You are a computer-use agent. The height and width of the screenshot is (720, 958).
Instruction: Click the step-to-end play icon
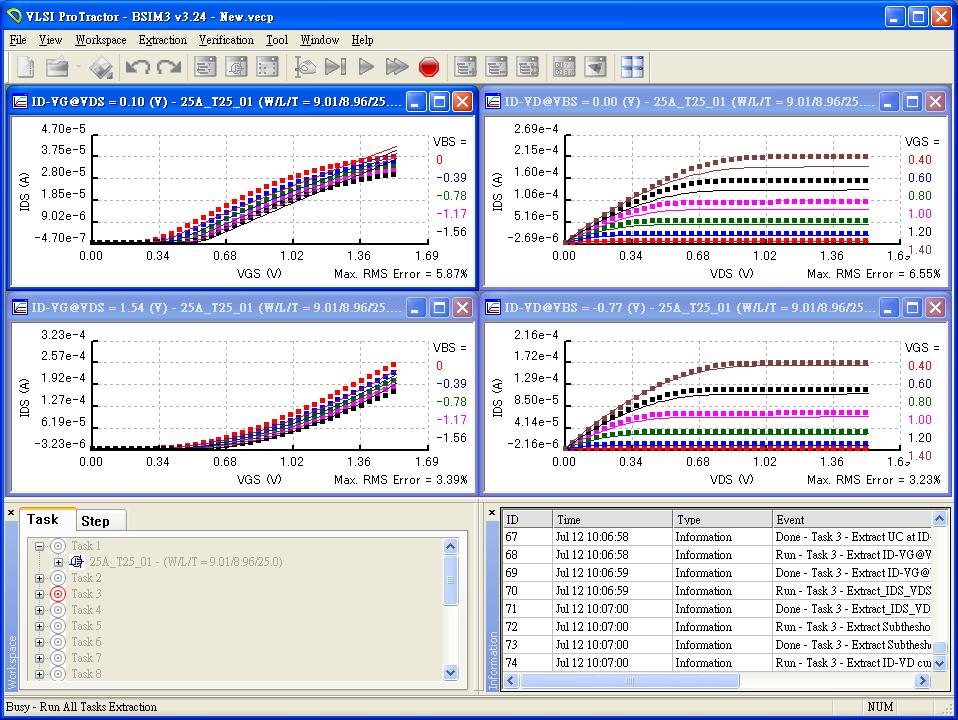point(335,67)
